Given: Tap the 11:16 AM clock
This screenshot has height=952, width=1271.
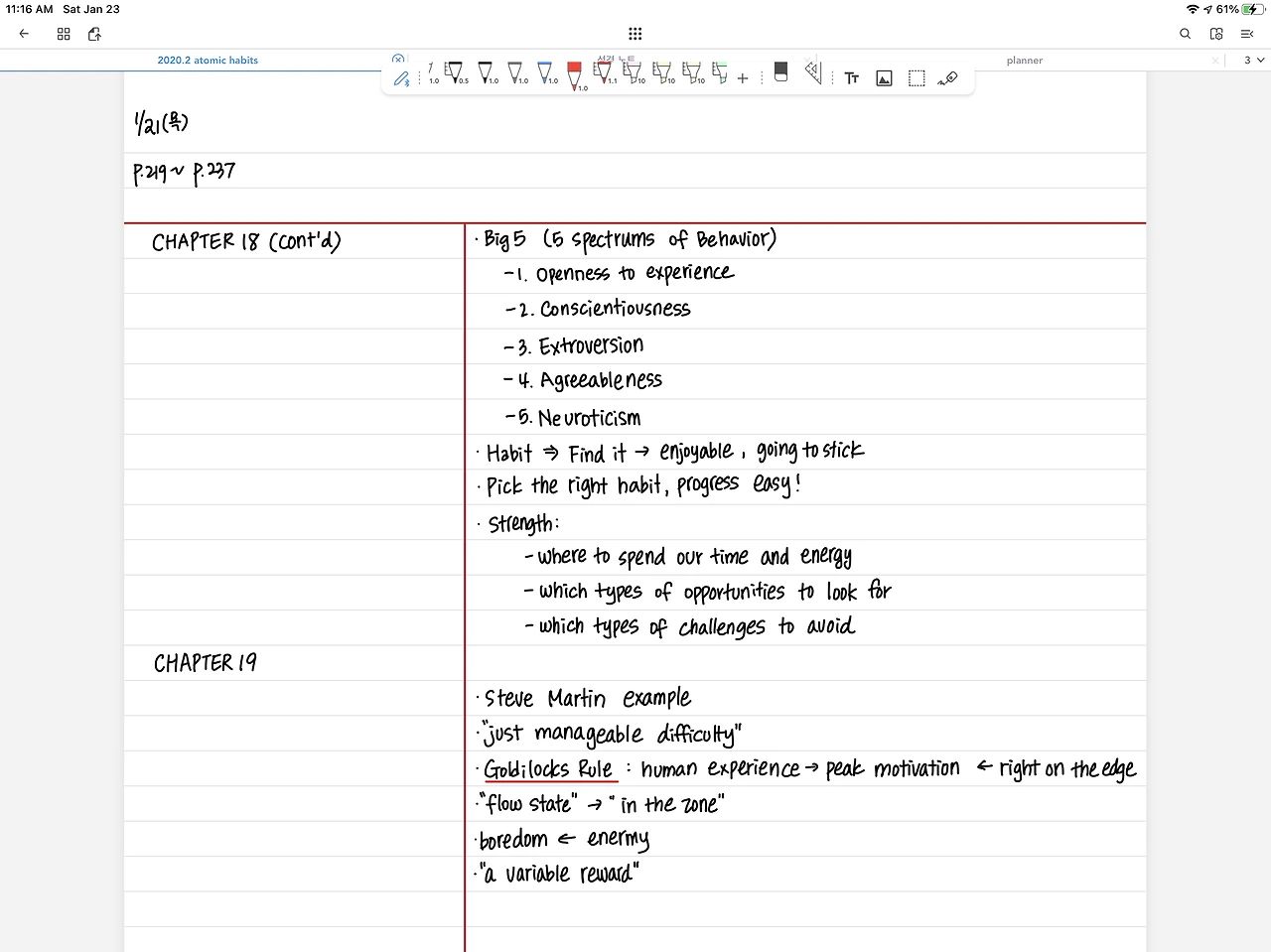Looking at the screenshot, I should [x=30, y=9].
